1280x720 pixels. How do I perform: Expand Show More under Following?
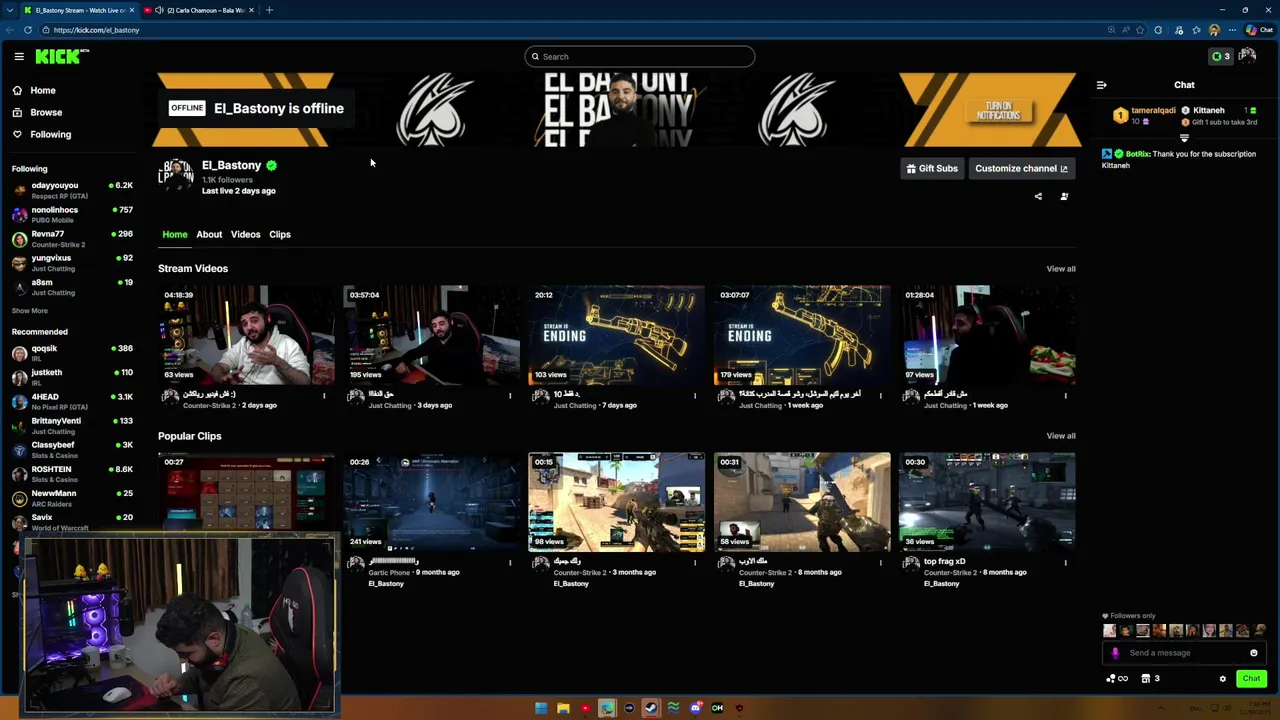(x=30, y=310)
